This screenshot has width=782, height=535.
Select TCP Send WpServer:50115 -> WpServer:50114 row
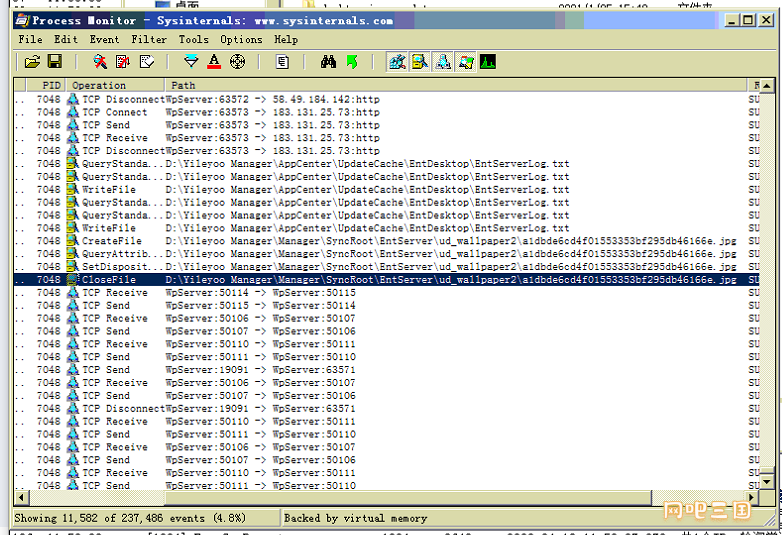tap(387, 306)
